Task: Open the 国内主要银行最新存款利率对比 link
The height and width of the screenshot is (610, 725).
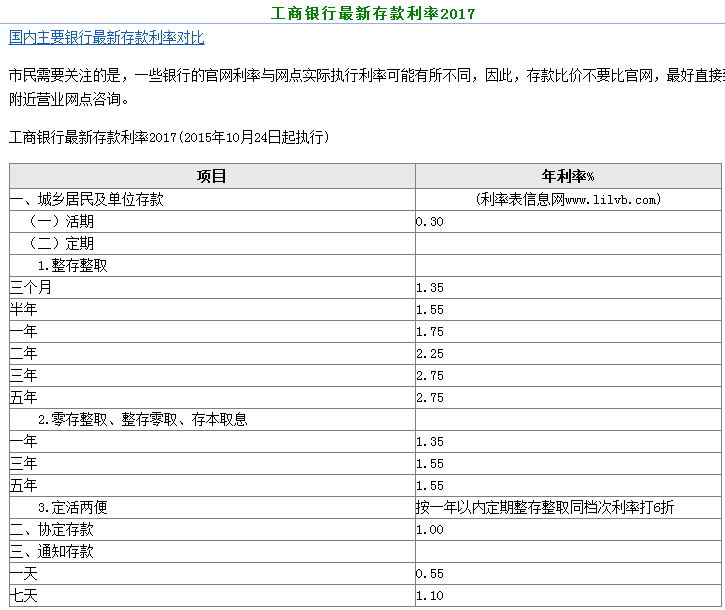Action: click(x=106, y=37)
